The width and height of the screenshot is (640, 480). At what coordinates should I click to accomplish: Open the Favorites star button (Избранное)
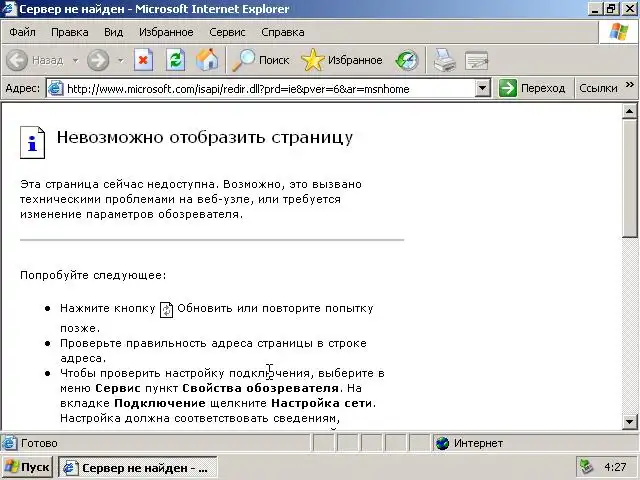pyautogui.click(x=342, y=60)
